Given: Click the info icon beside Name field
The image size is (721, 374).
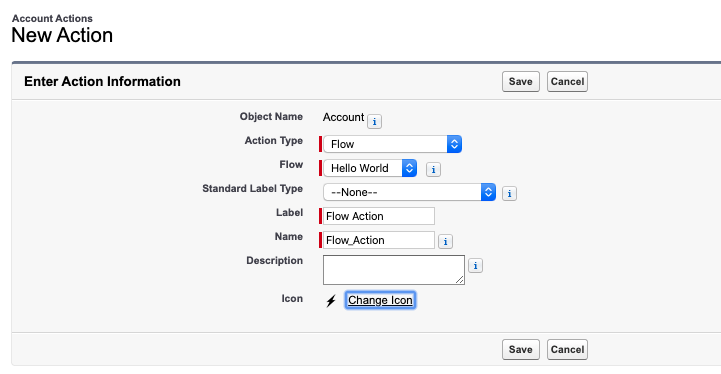Looking at the screenshot, I should 445,241.
